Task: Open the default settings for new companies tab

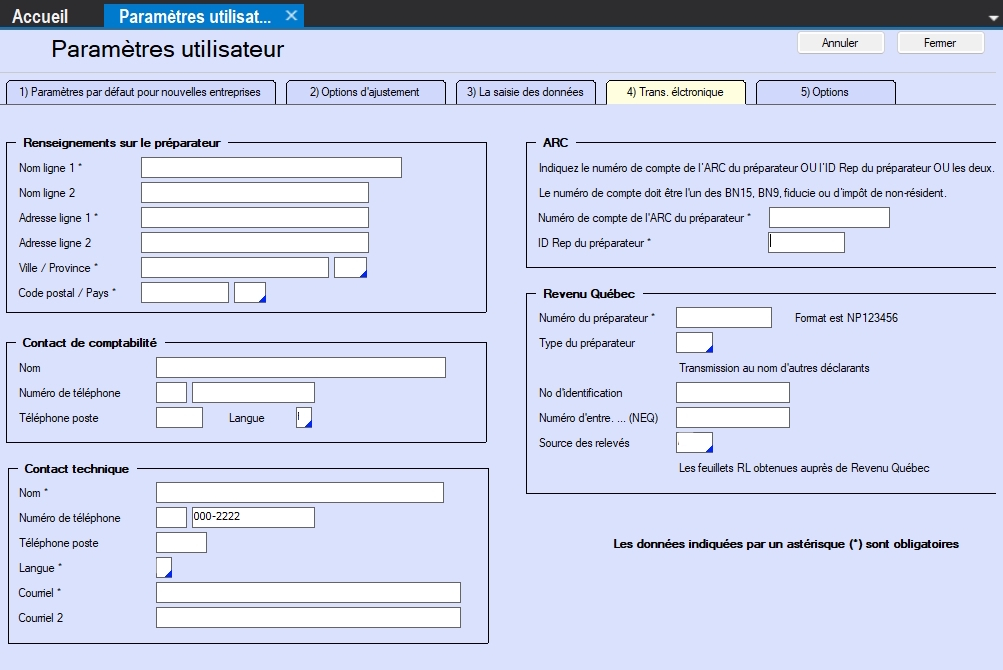Action: pos(140,92)
